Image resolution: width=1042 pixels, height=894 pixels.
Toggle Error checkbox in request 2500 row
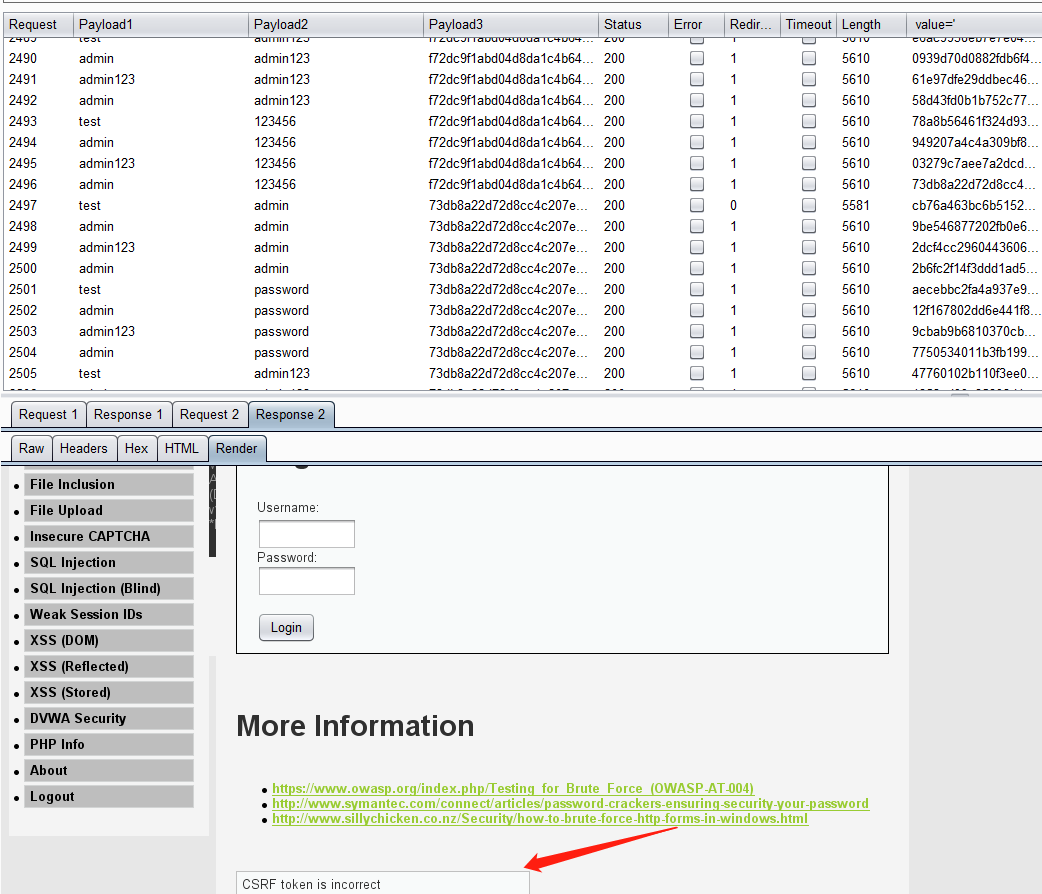tap(696, 269)
